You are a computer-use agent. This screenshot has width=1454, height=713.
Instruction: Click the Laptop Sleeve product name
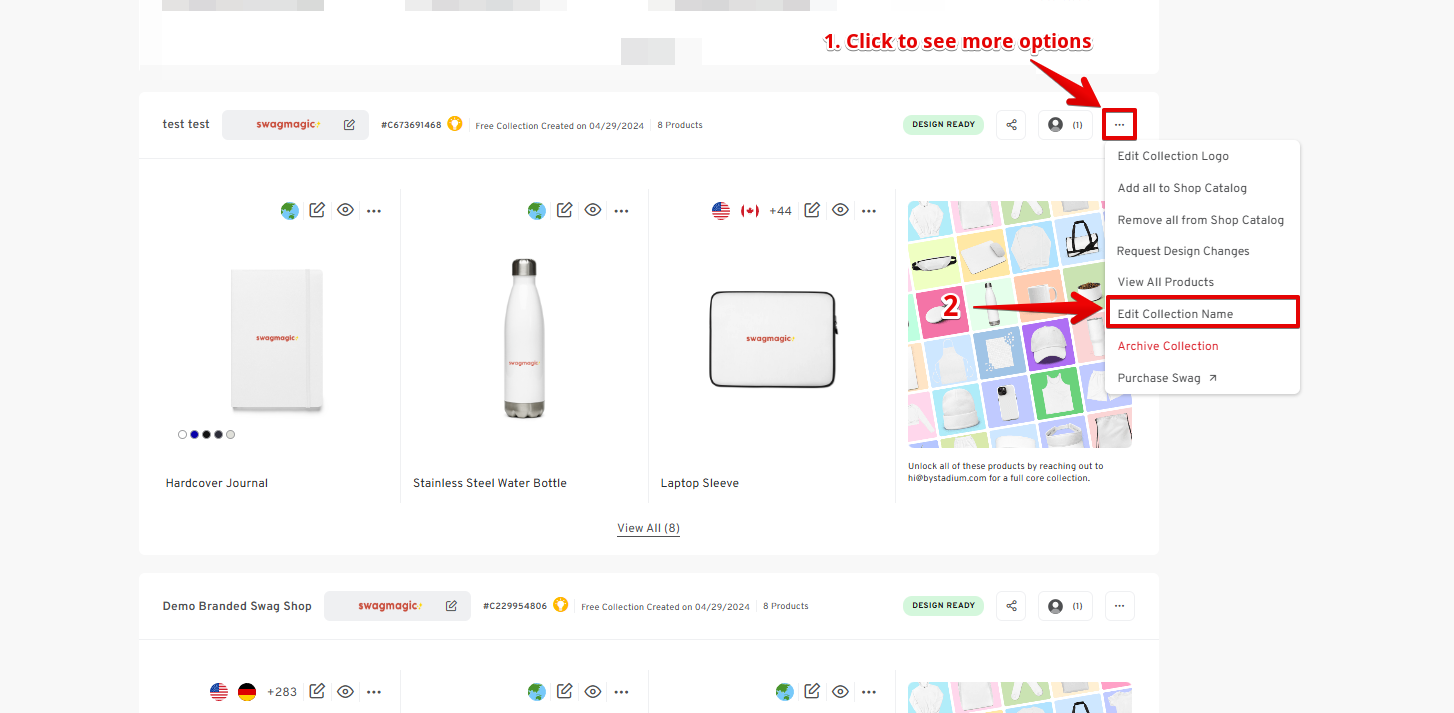700,483
